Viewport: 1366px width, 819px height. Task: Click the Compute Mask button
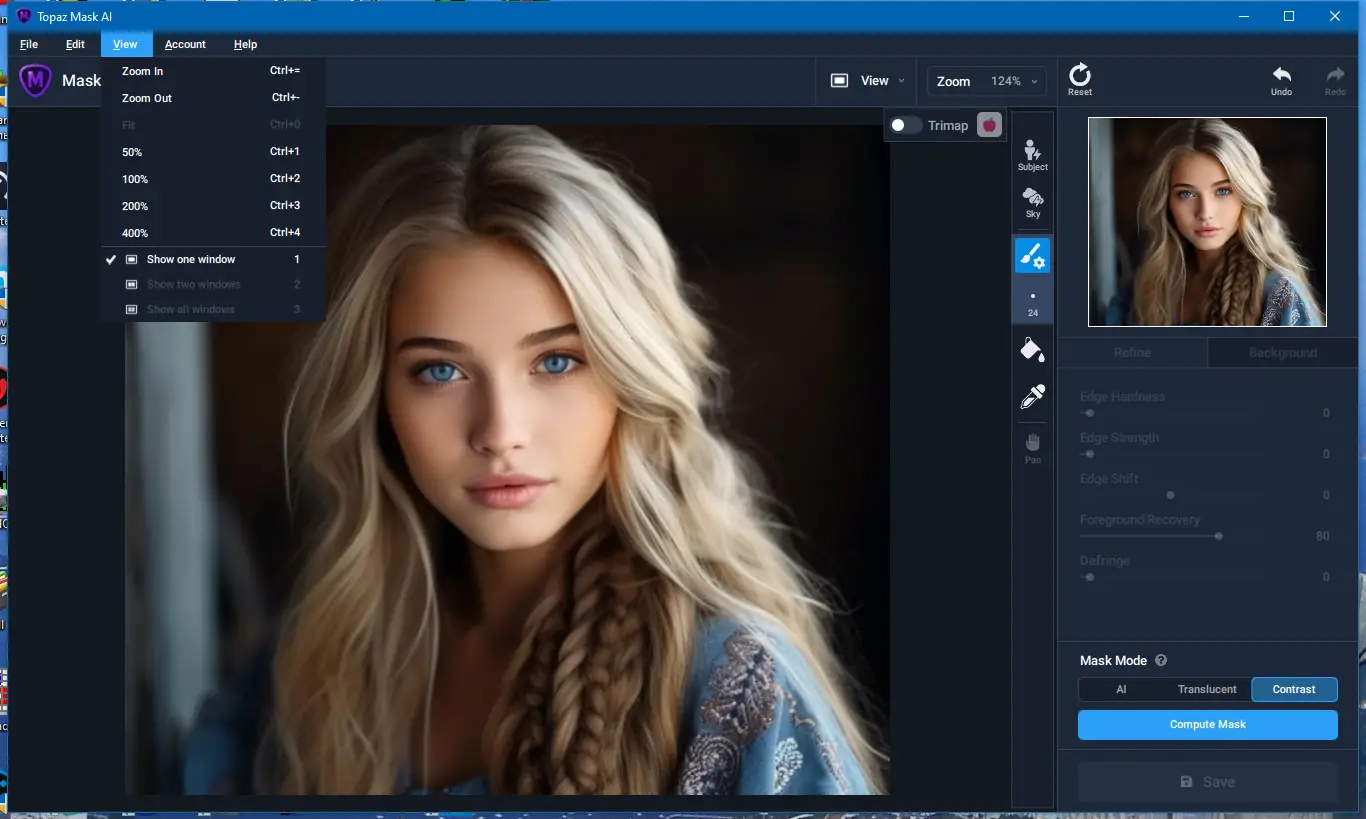pyautogui.click(x=1207, y=724)
